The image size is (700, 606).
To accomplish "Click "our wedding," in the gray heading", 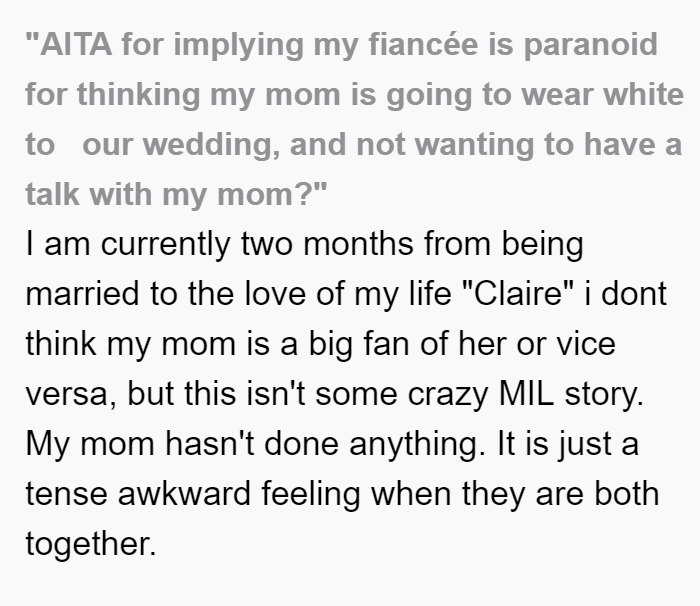I will 182,146.
